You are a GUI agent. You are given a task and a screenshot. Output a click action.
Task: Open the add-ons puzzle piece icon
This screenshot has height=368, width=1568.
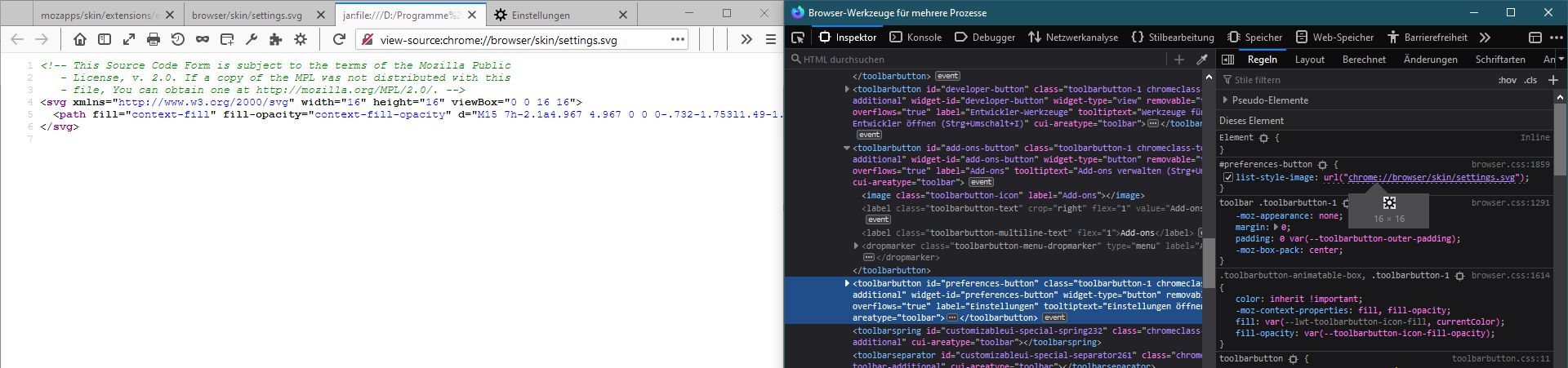pos(276,39)
